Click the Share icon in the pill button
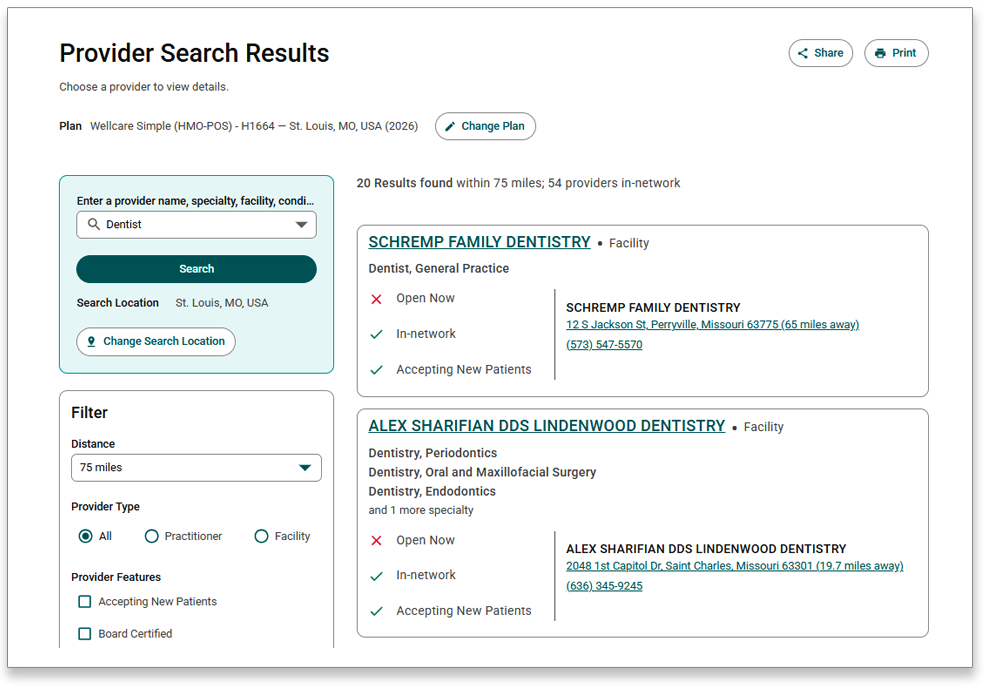 (x=805, y=52)
